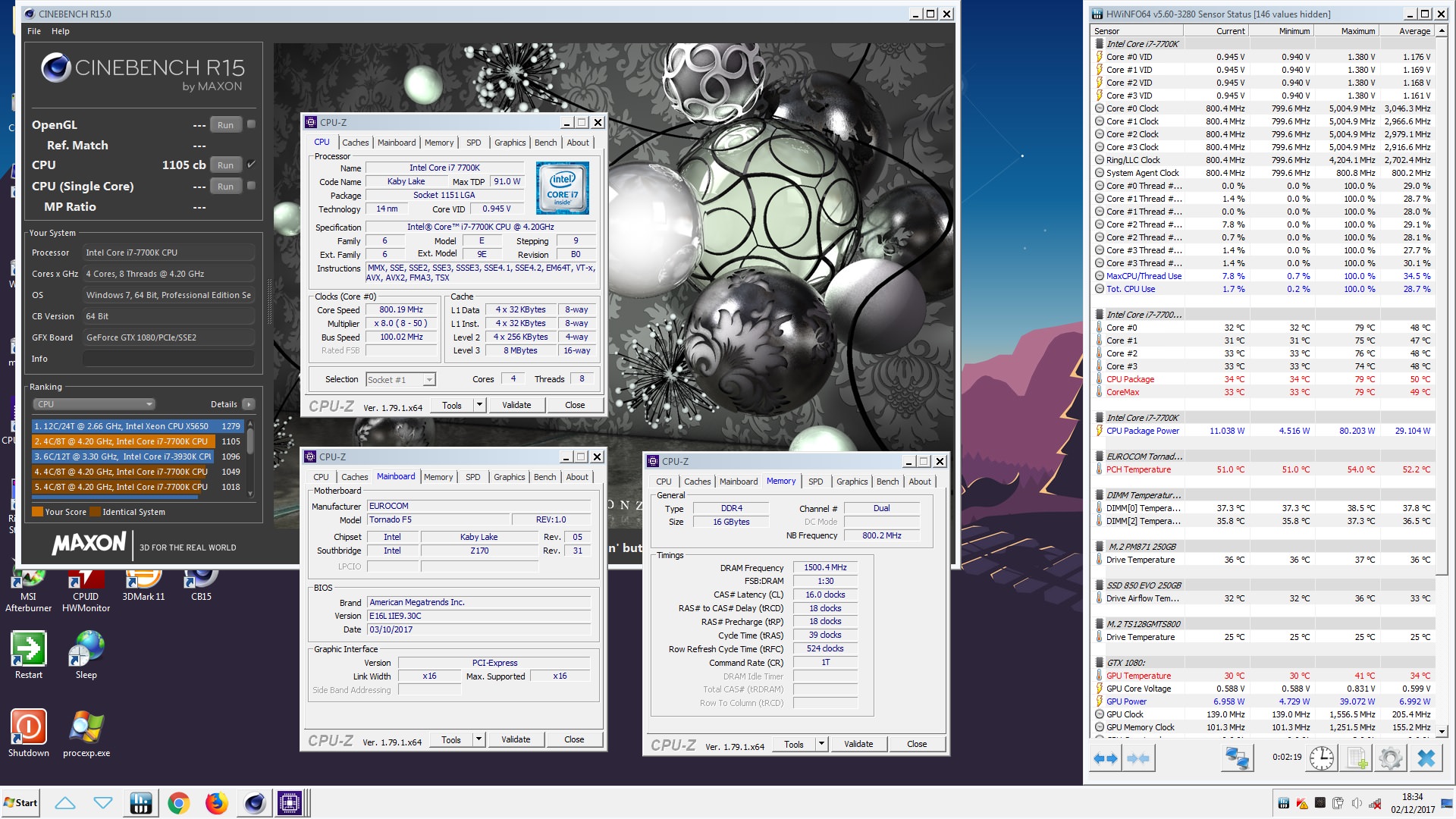The width and height of the screenshot is (1456, 819).
Task: Start logging with HWiNFO spreadsheet-plus icon
Action: click(1357, 758)
